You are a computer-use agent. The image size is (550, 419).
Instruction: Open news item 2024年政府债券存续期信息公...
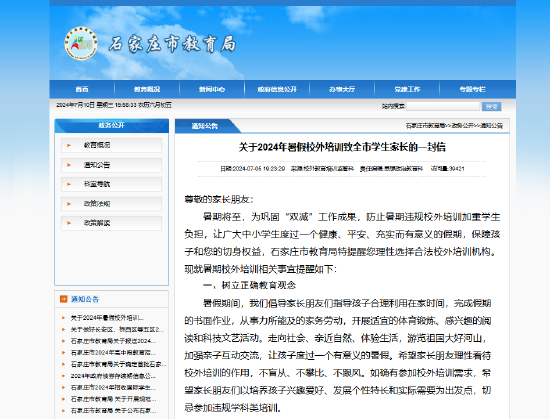[x=113, y=376]
